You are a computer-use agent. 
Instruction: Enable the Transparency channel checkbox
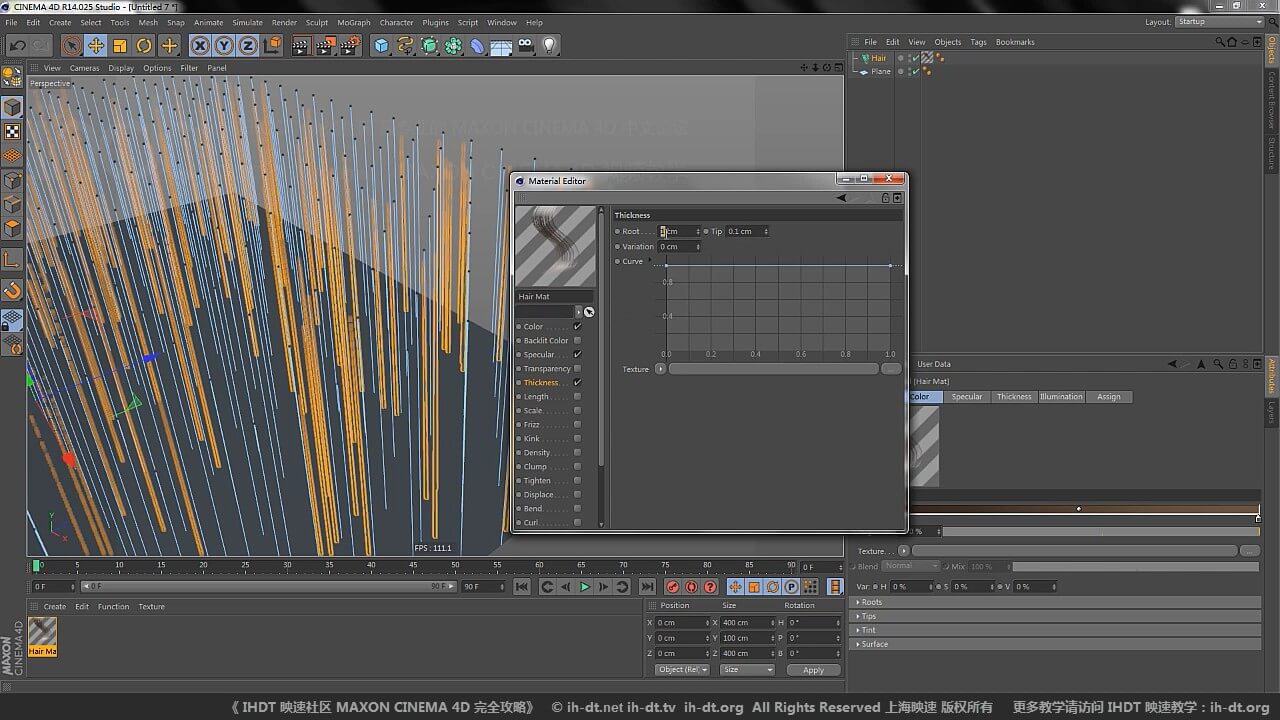coord(577,369)
